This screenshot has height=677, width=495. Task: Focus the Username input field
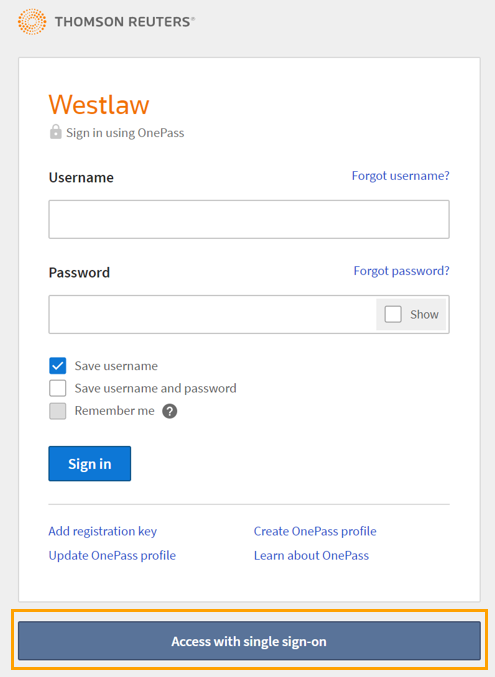(249, 219)
